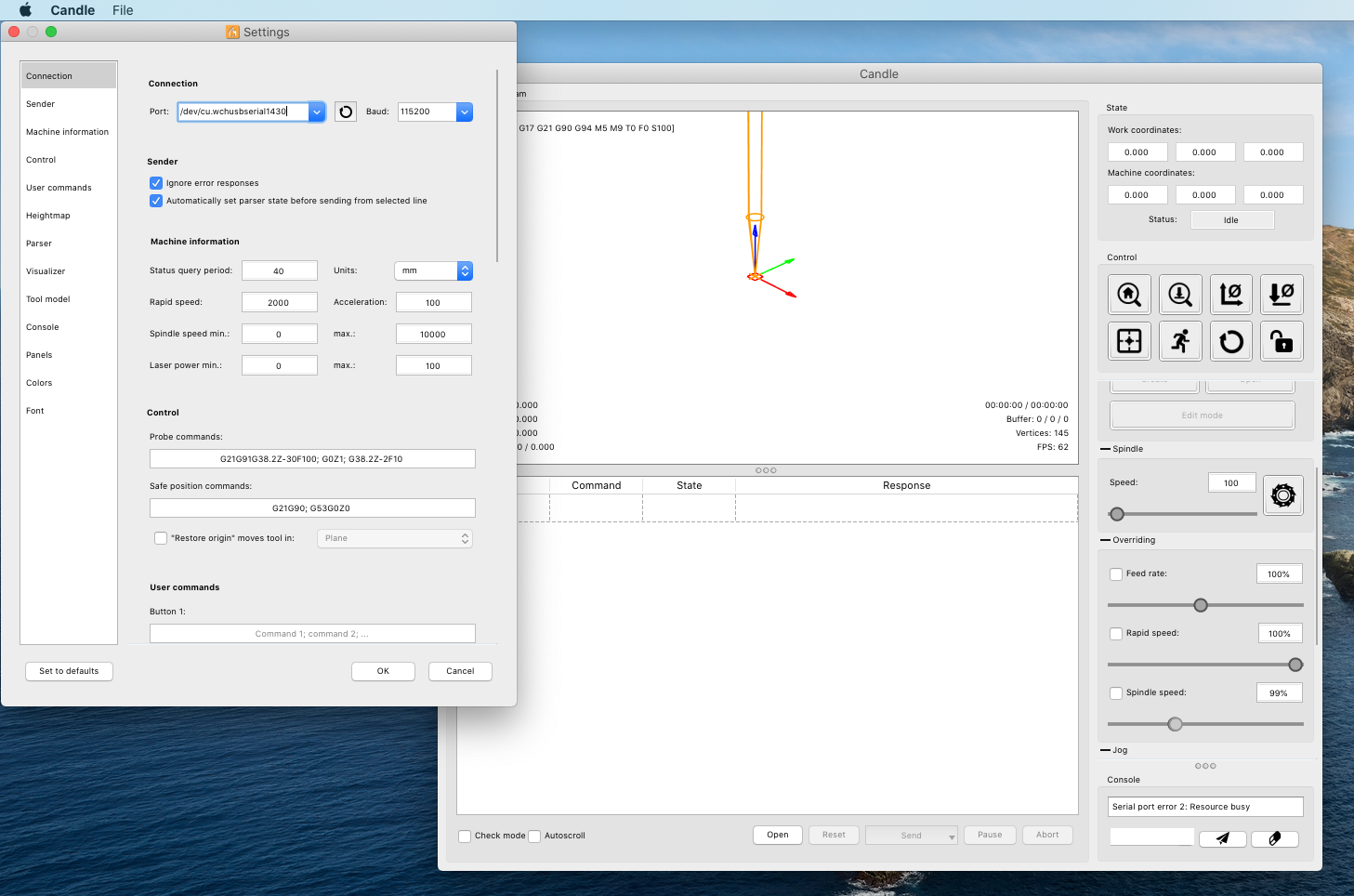Open the Send button dropdown arrow

pyautogui.click(x=952, y=837)
